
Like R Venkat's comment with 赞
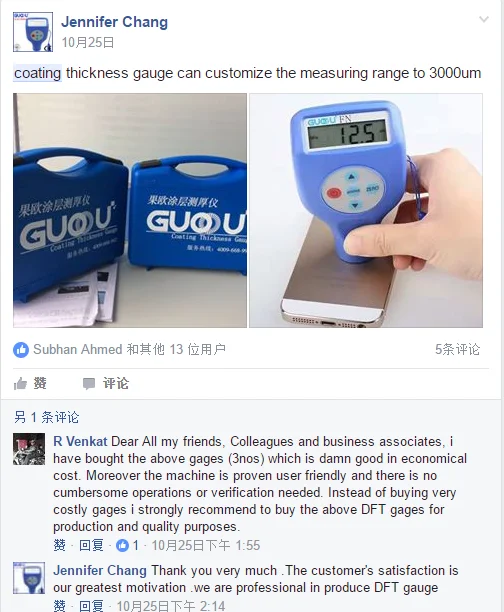click(x=59, y=545)
